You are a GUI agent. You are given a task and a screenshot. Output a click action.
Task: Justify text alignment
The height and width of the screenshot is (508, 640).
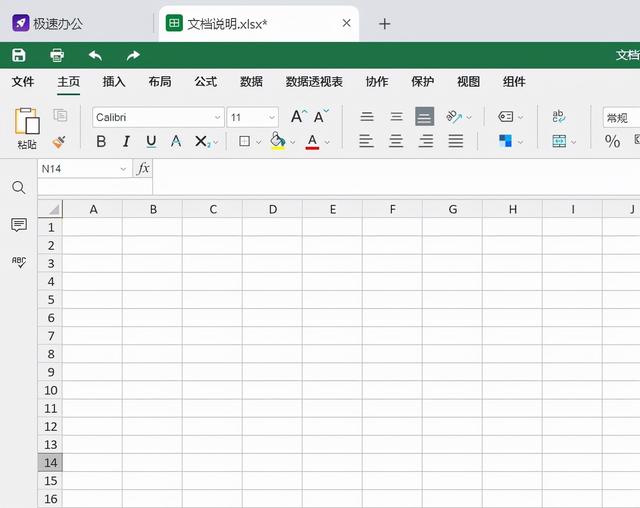[456, 141]
